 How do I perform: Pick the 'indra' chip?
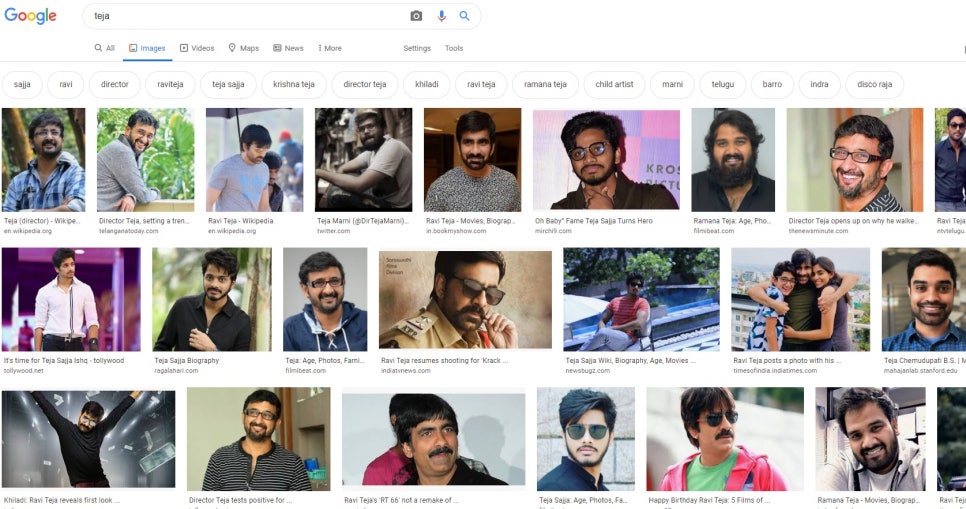pyautogui.click(x=819, y=84)
